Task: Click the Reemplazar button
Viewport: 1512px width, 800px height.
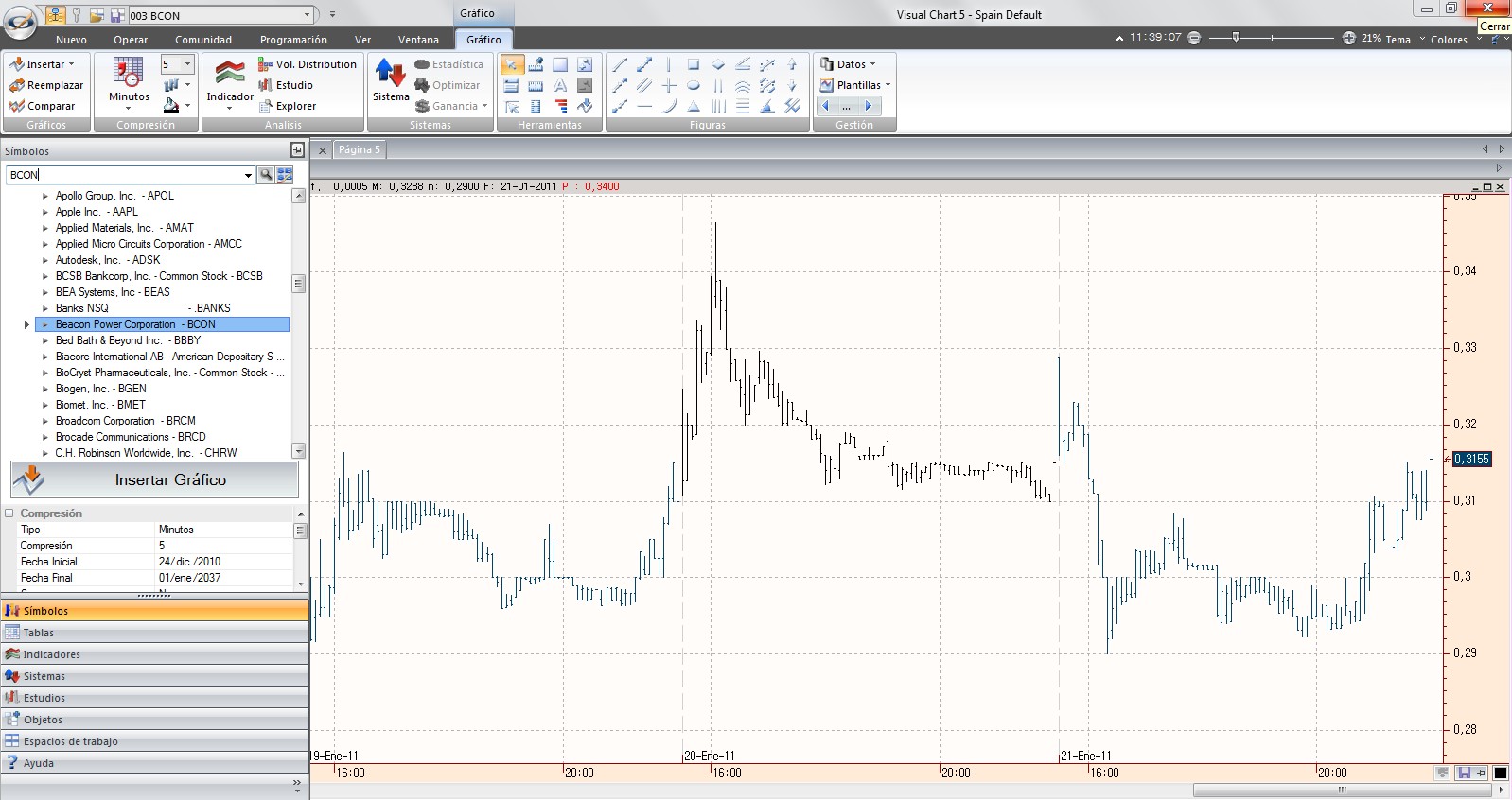Action: [46, 85]
